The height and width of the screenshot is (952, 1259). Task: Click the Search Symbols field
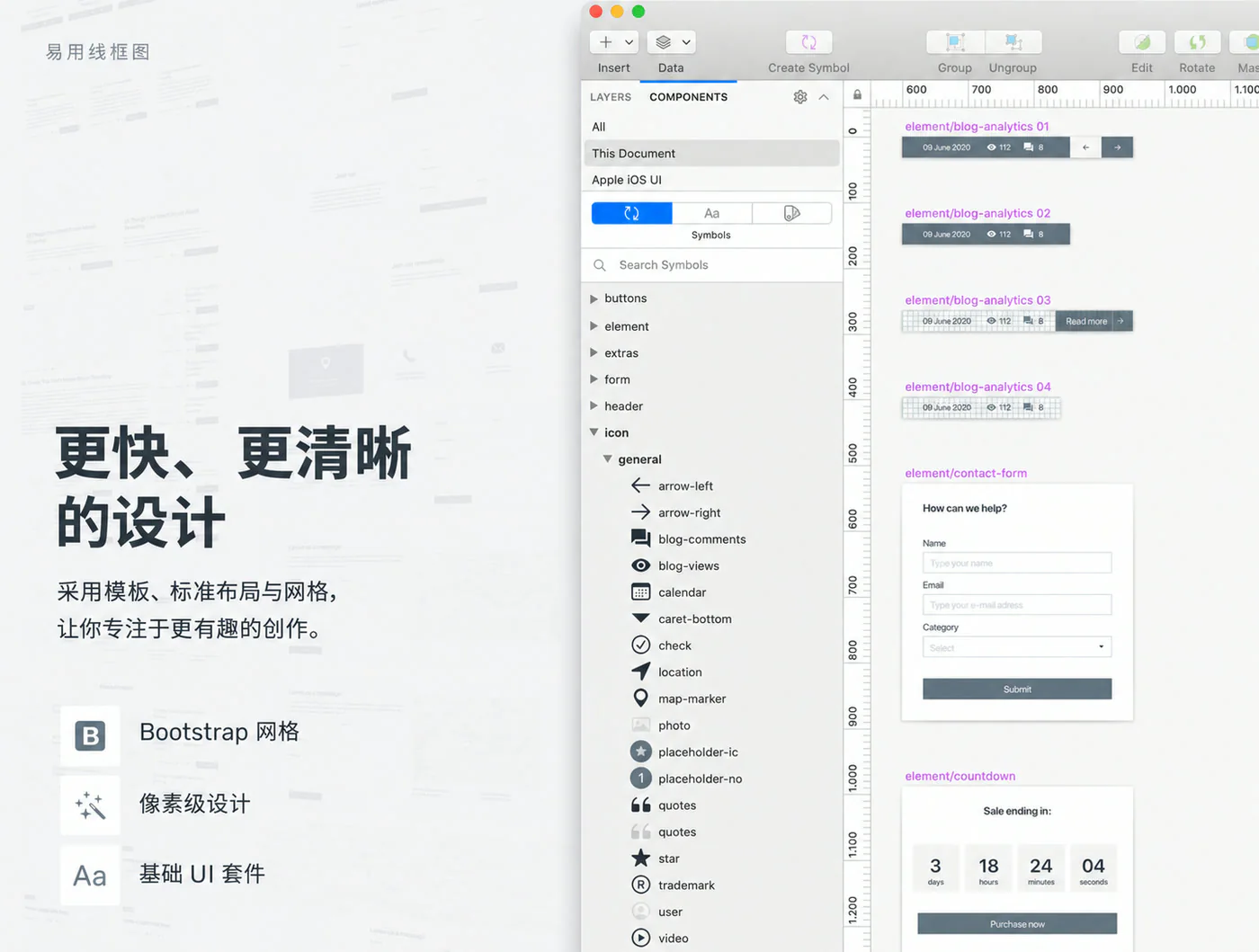pyautogui.click(x=711, y=265)
